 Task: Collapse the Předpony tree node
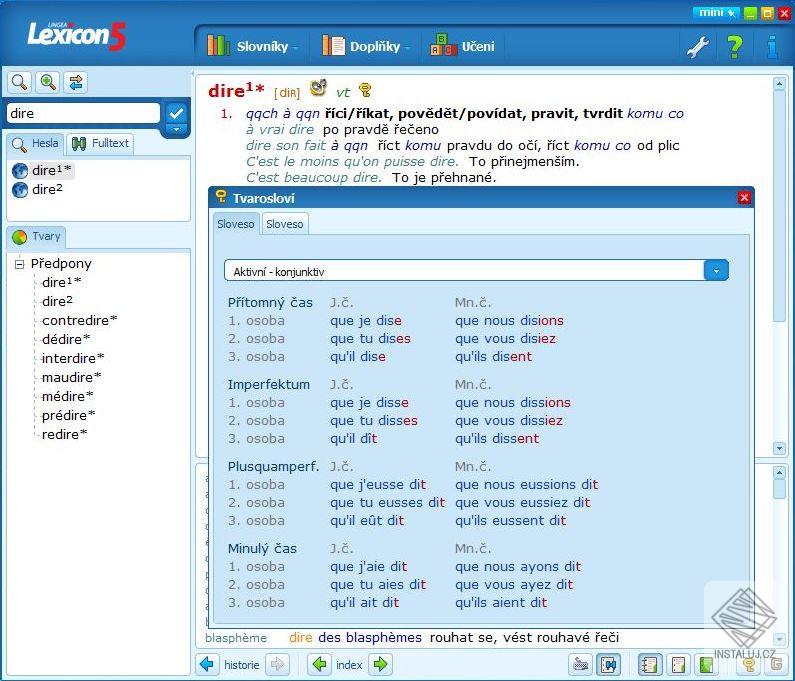(x=19, y=264)
